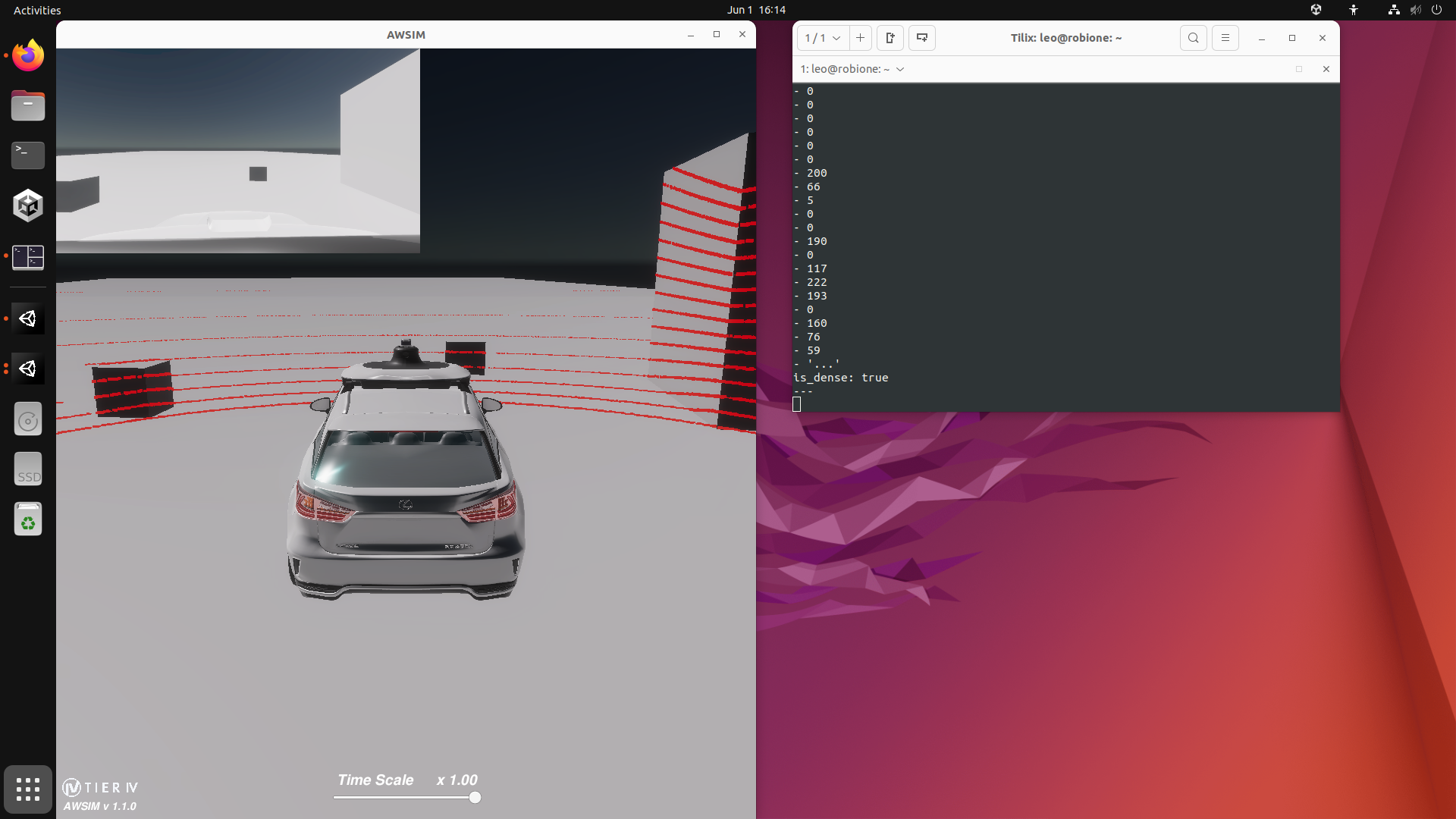Launch Unity Hub from the dock
1456x819 pixels.
(28, 206)
